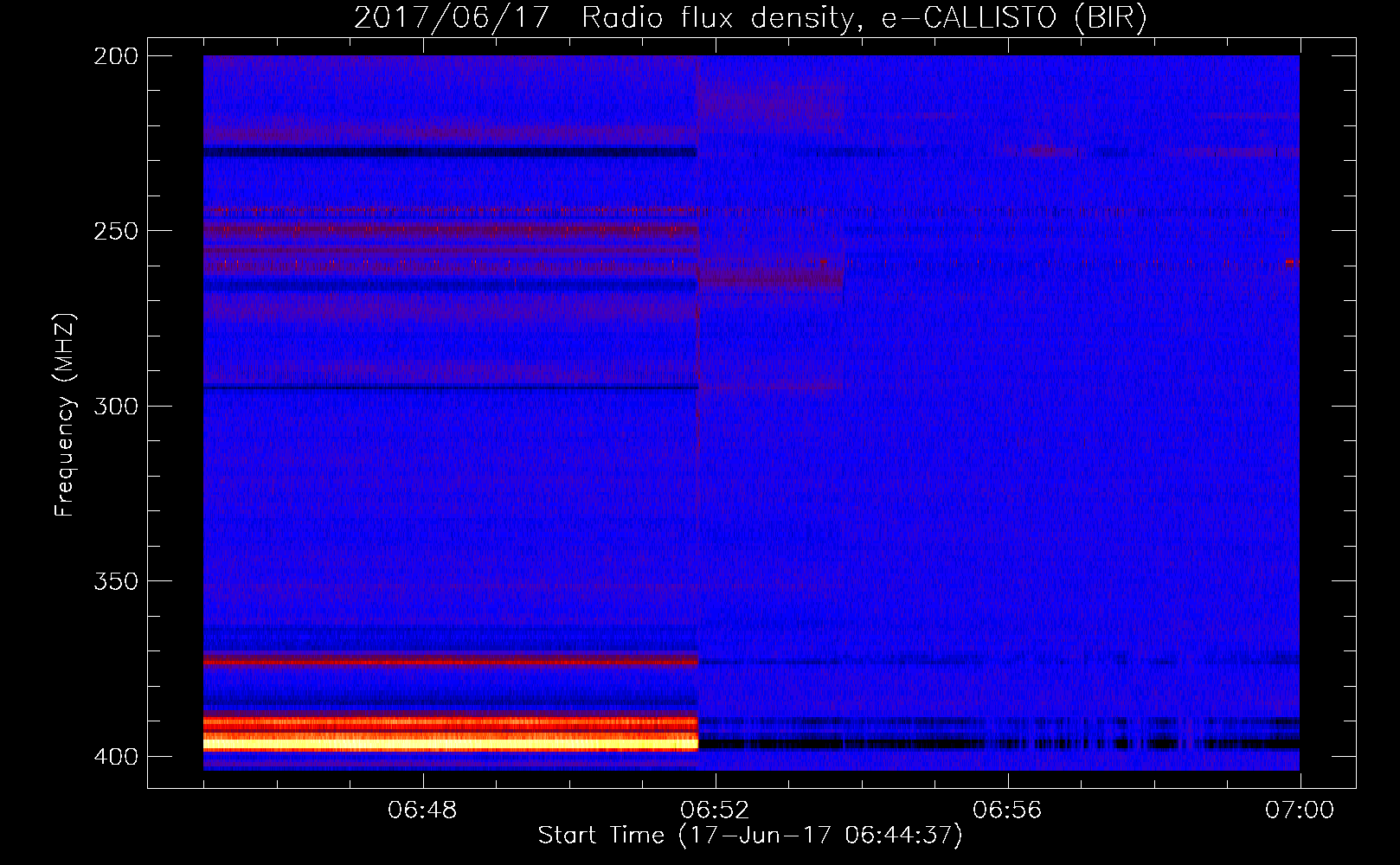
Task: Click the 07:00 time tick label
Action: [x=1300, y=811]
